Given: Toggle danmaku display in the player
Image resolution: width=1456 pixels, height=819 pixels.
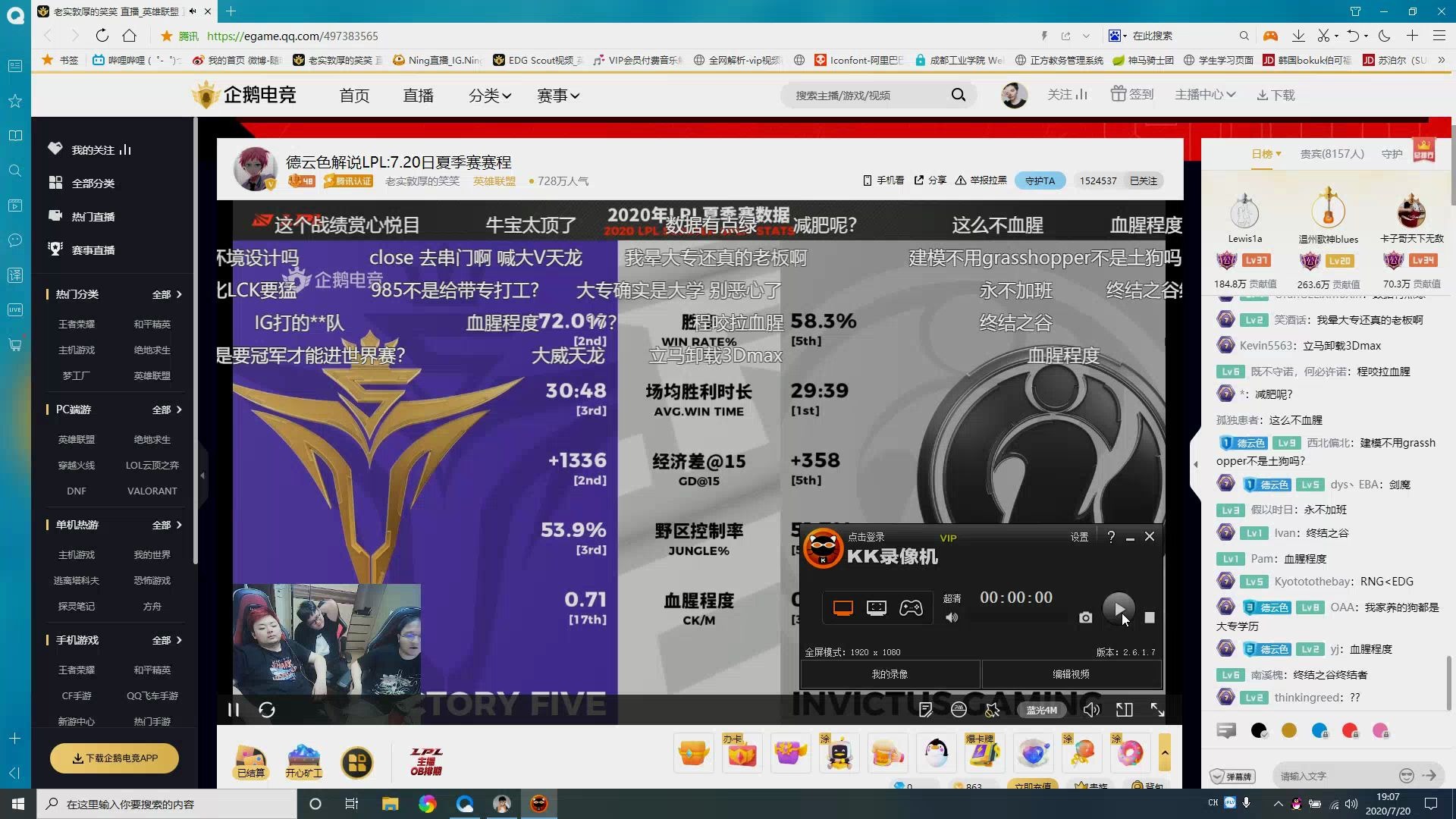Looking at the screenshot, I should tap(959, 710).
